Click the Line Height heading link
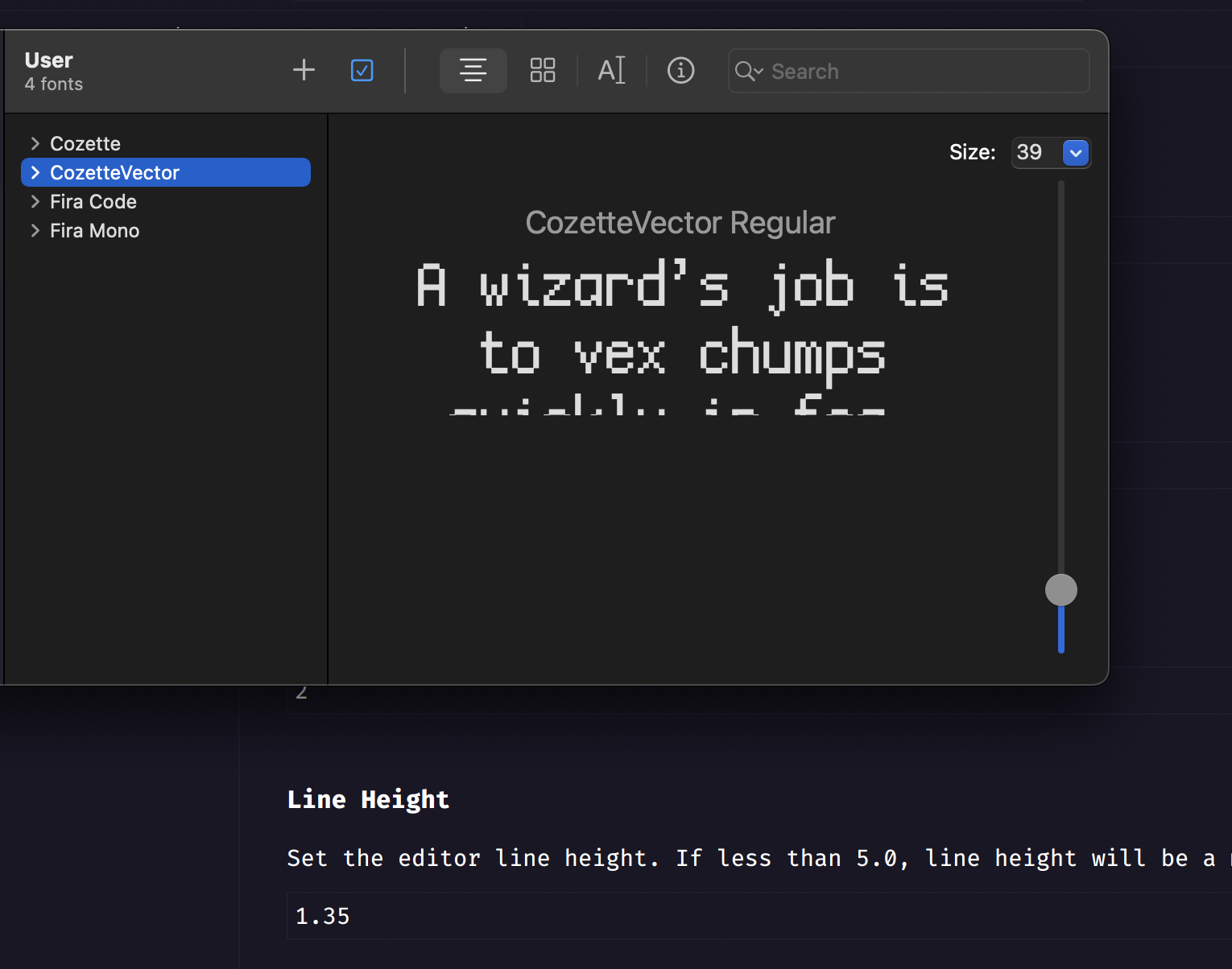 coord(368,799)
